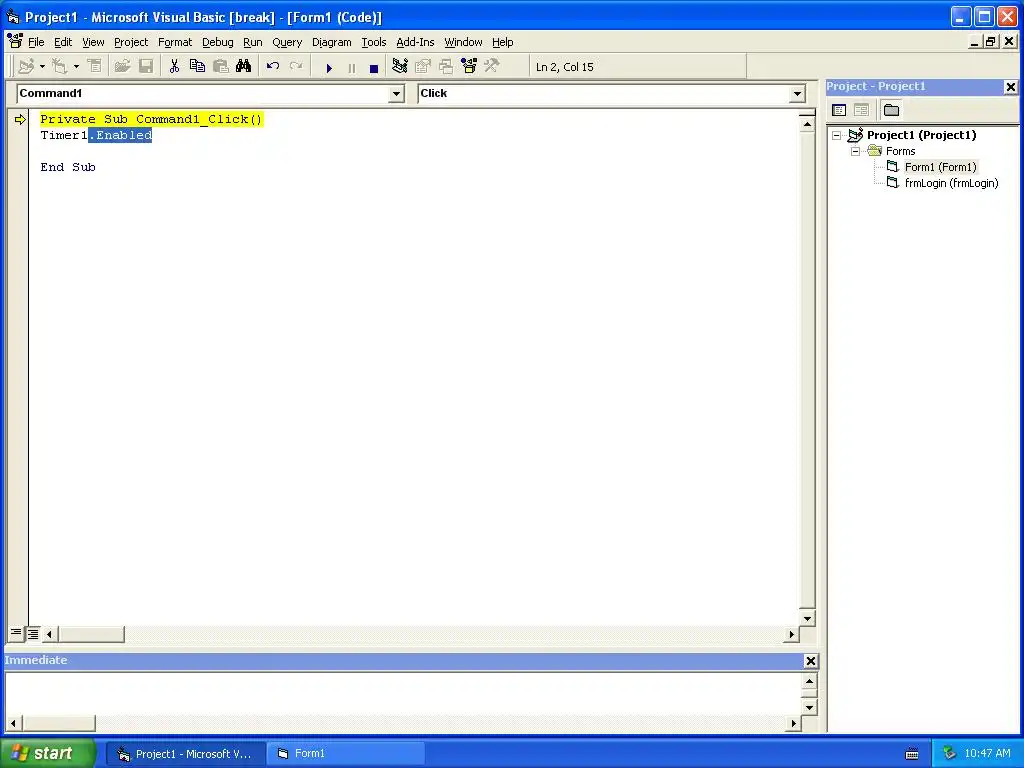Click the highlighted .Enabled text in code
This screenshot has width=1024, height=768.
120,135
